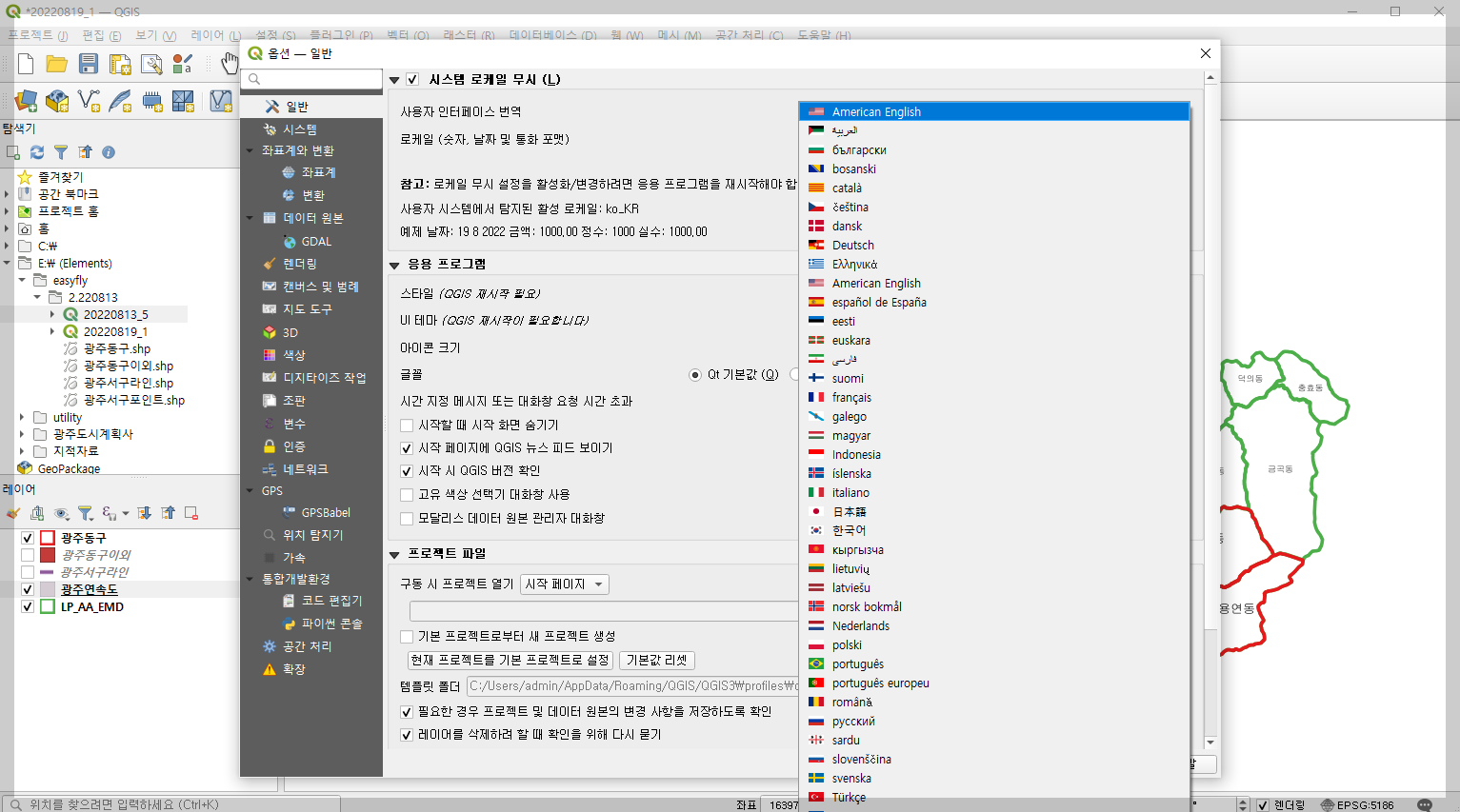This screenshot has height=812, width=1460.
Task: Click the Browser panel filter funnel icon
Action: [x=61, y=152]
